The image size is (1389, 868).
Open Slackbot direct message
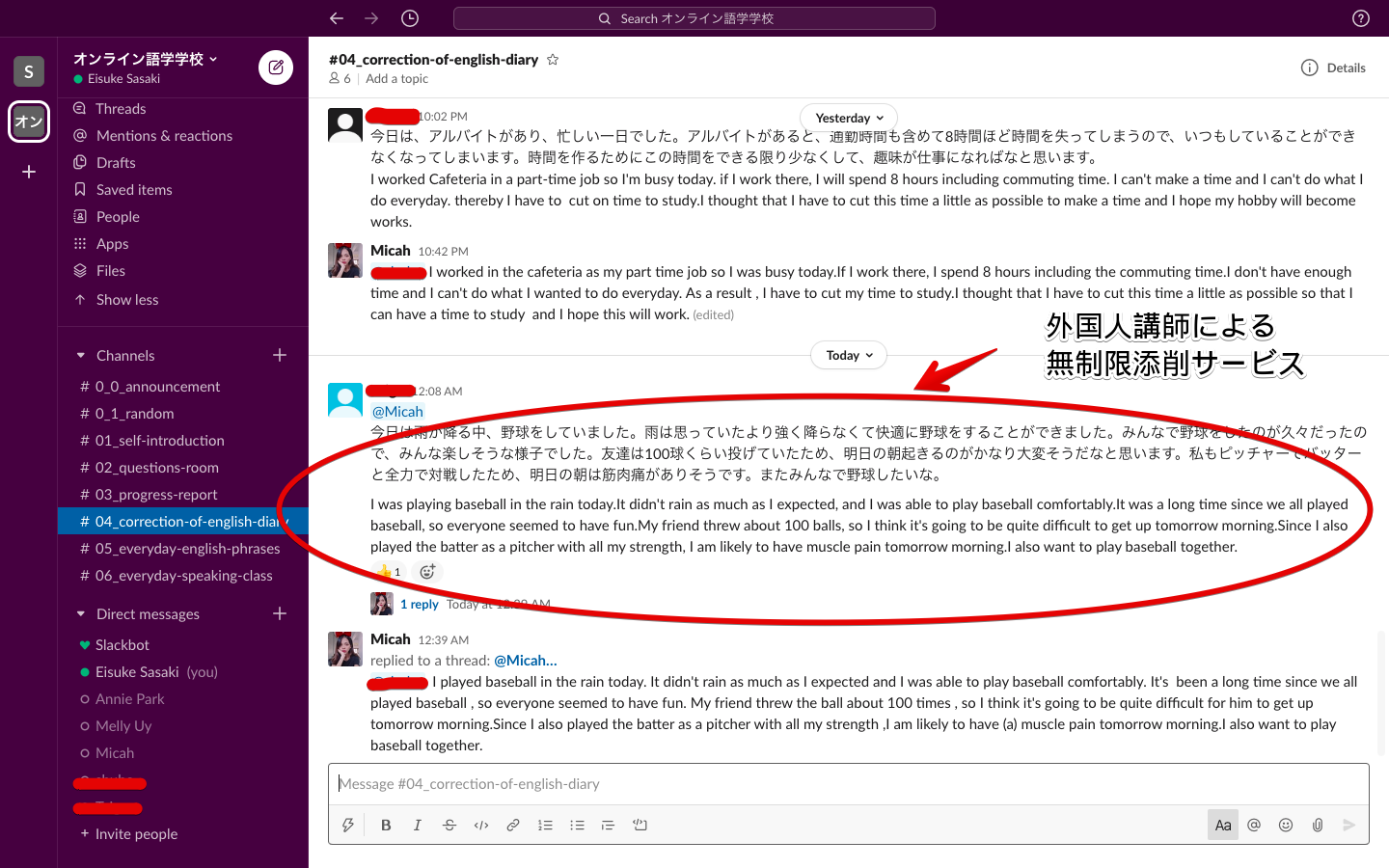pos(123,645)
